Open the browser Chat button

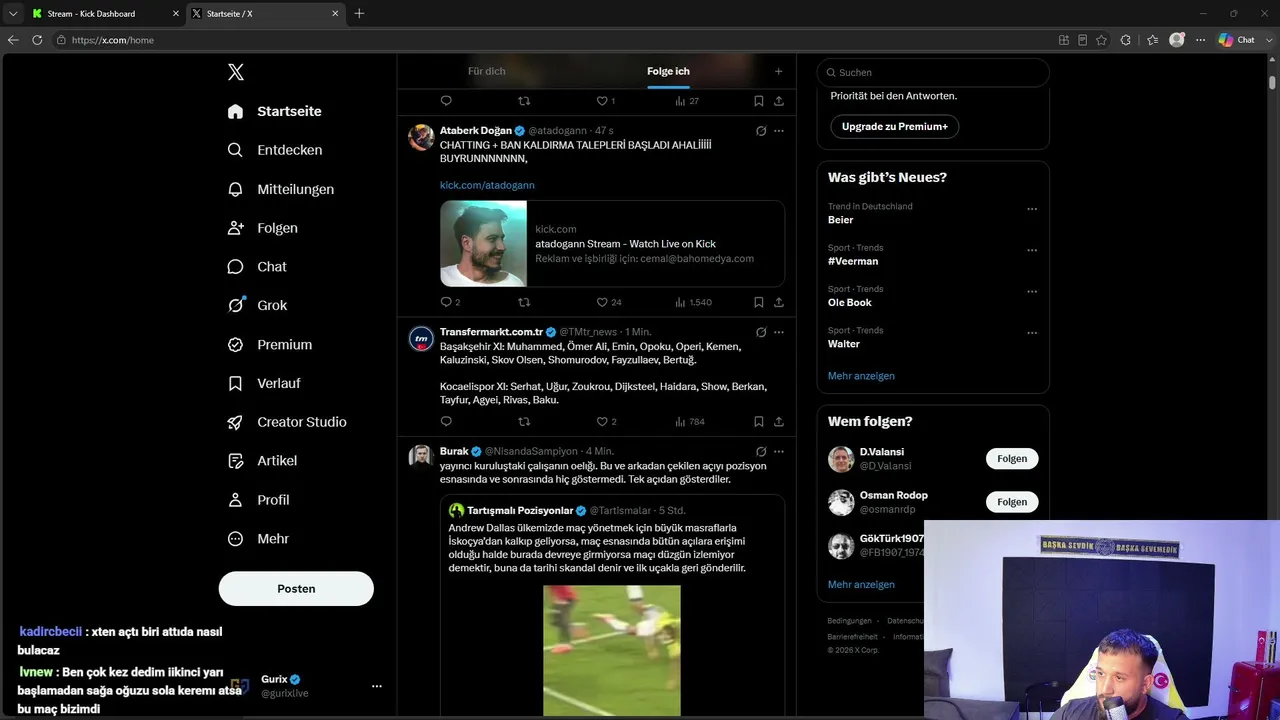[1238, 40]
